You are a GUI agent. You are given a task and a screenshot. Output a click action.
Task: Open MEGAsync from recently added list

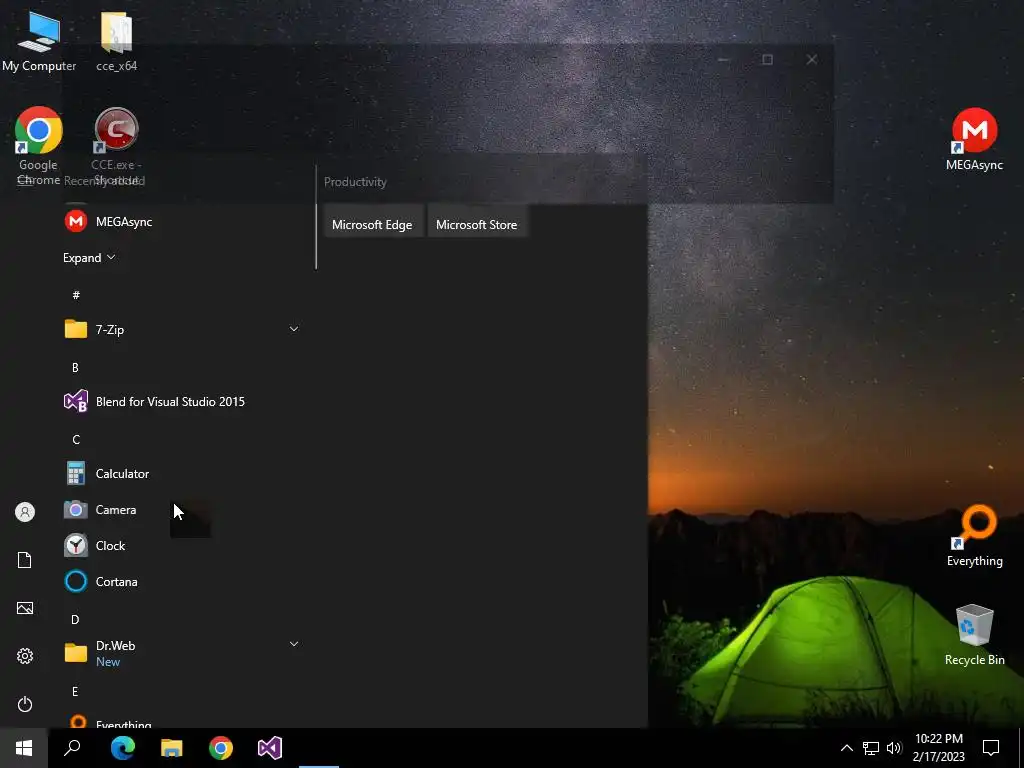(181, 221)
